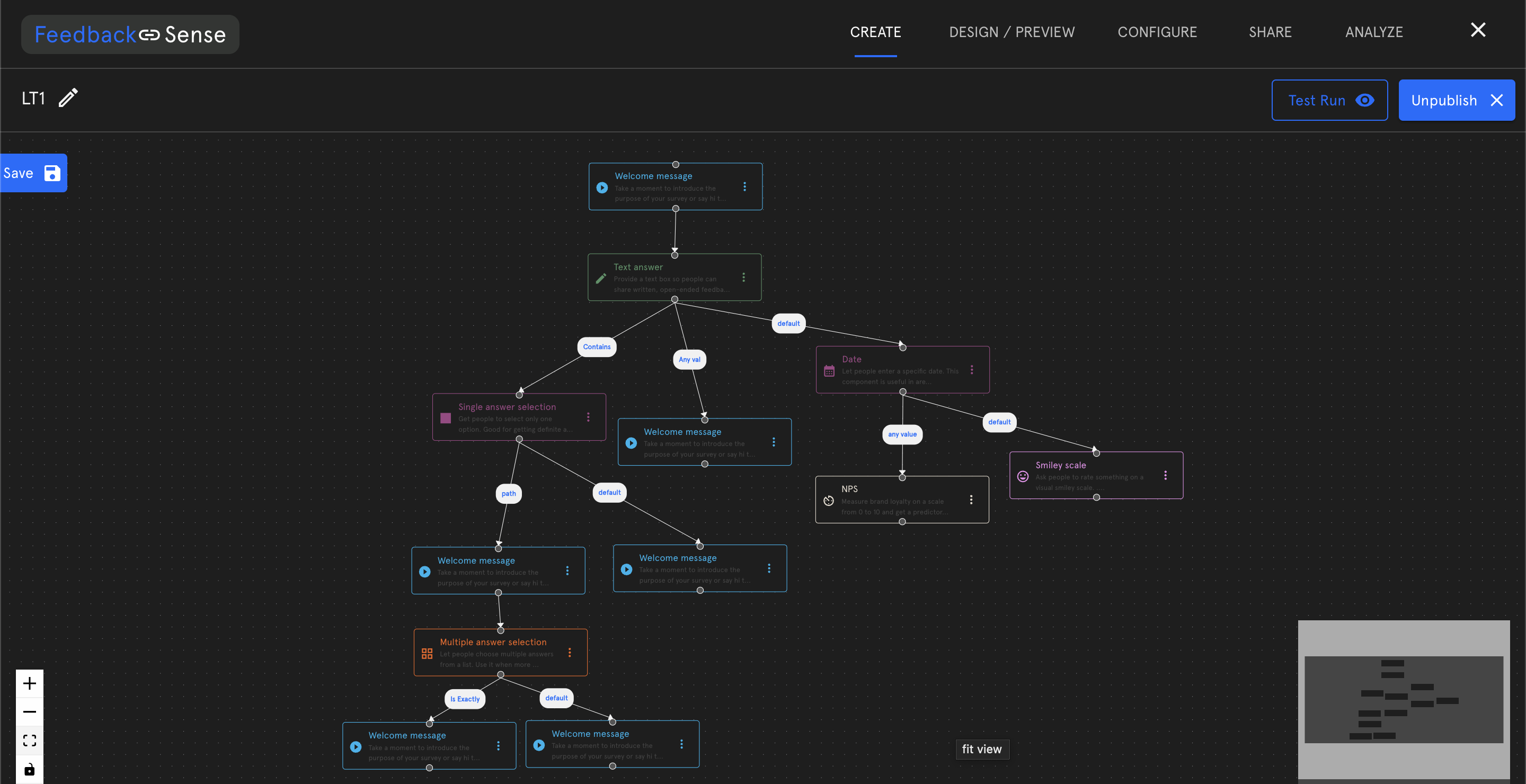Toggle the canvas interactivity lock
Screen dimensions: 1526x784
pyautogui.click(x=30, y=769)
